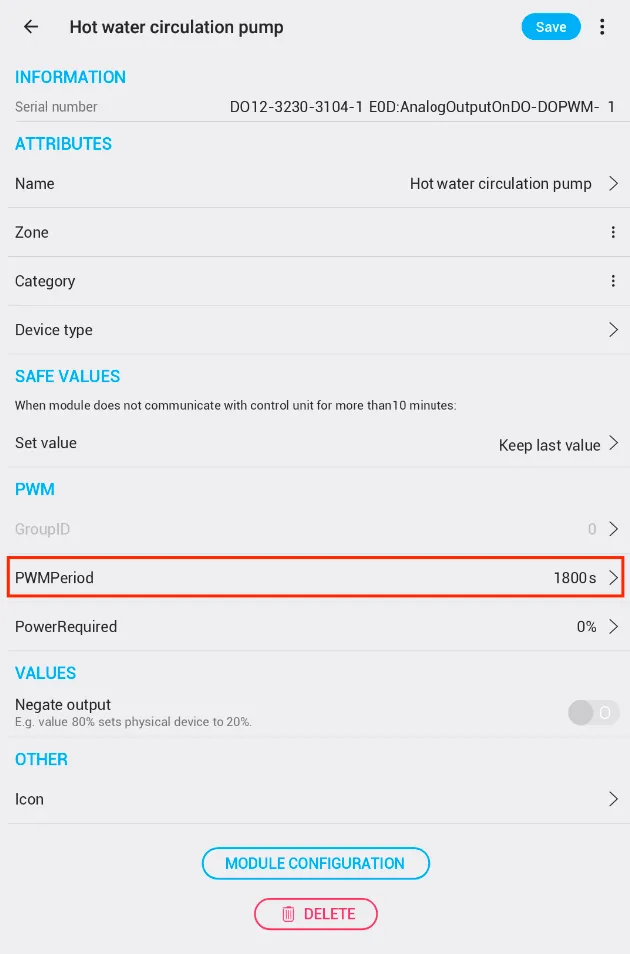Viewport: 630px width, 954px height.
Task: Open Module Configuration
Action: coord(315,863)
